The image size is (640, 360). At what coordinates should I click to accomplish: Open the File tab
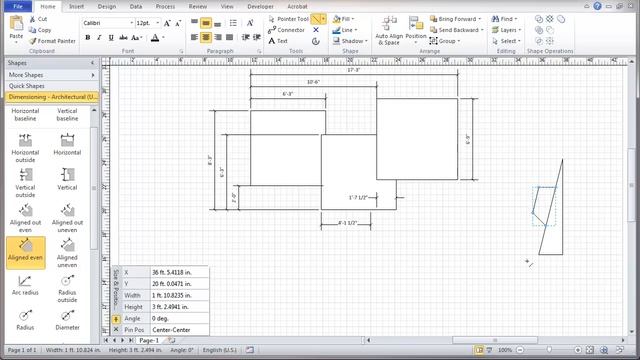click(18, 6)
